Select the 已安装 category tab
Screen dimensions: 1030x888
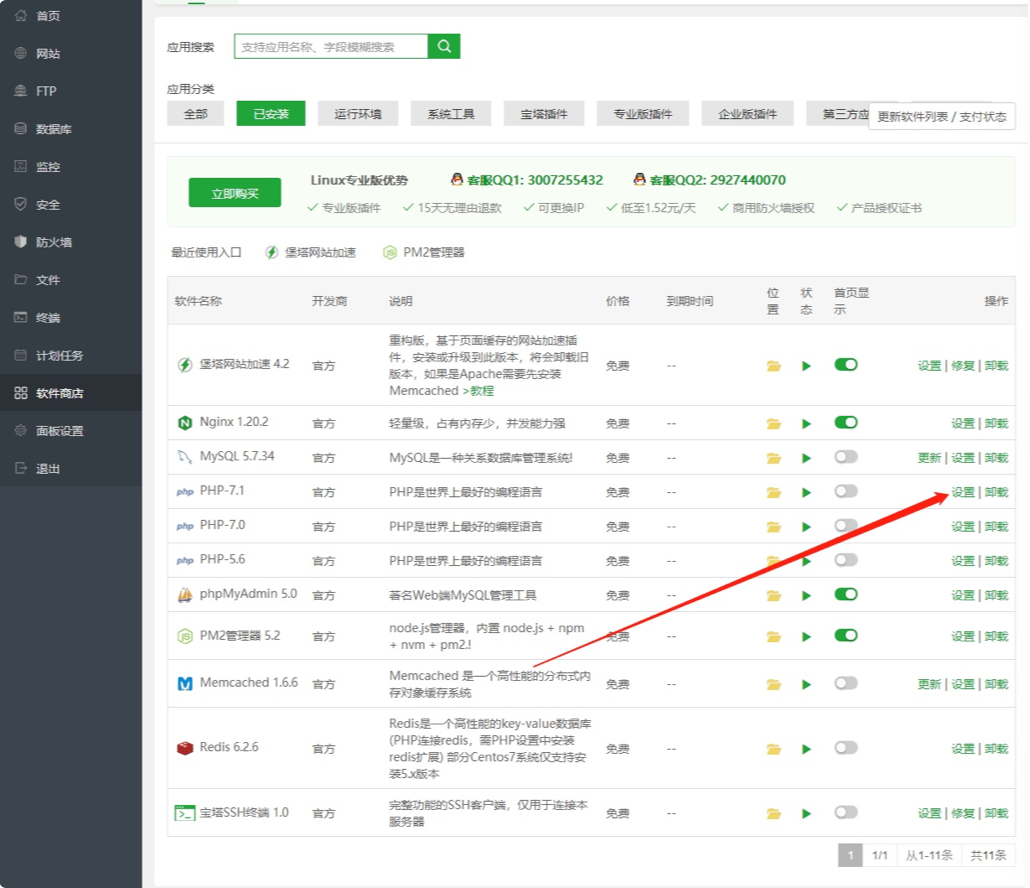click(x=271, y=114)
